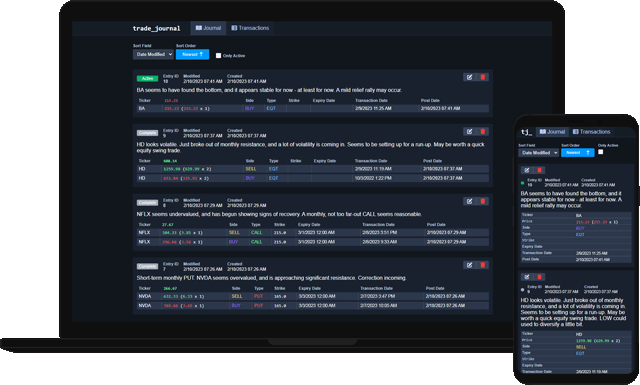Image resolution: width=640 pixels, height=385 pixels.
Task: Click EQT type in the BA row
Action: pos(271,109)
